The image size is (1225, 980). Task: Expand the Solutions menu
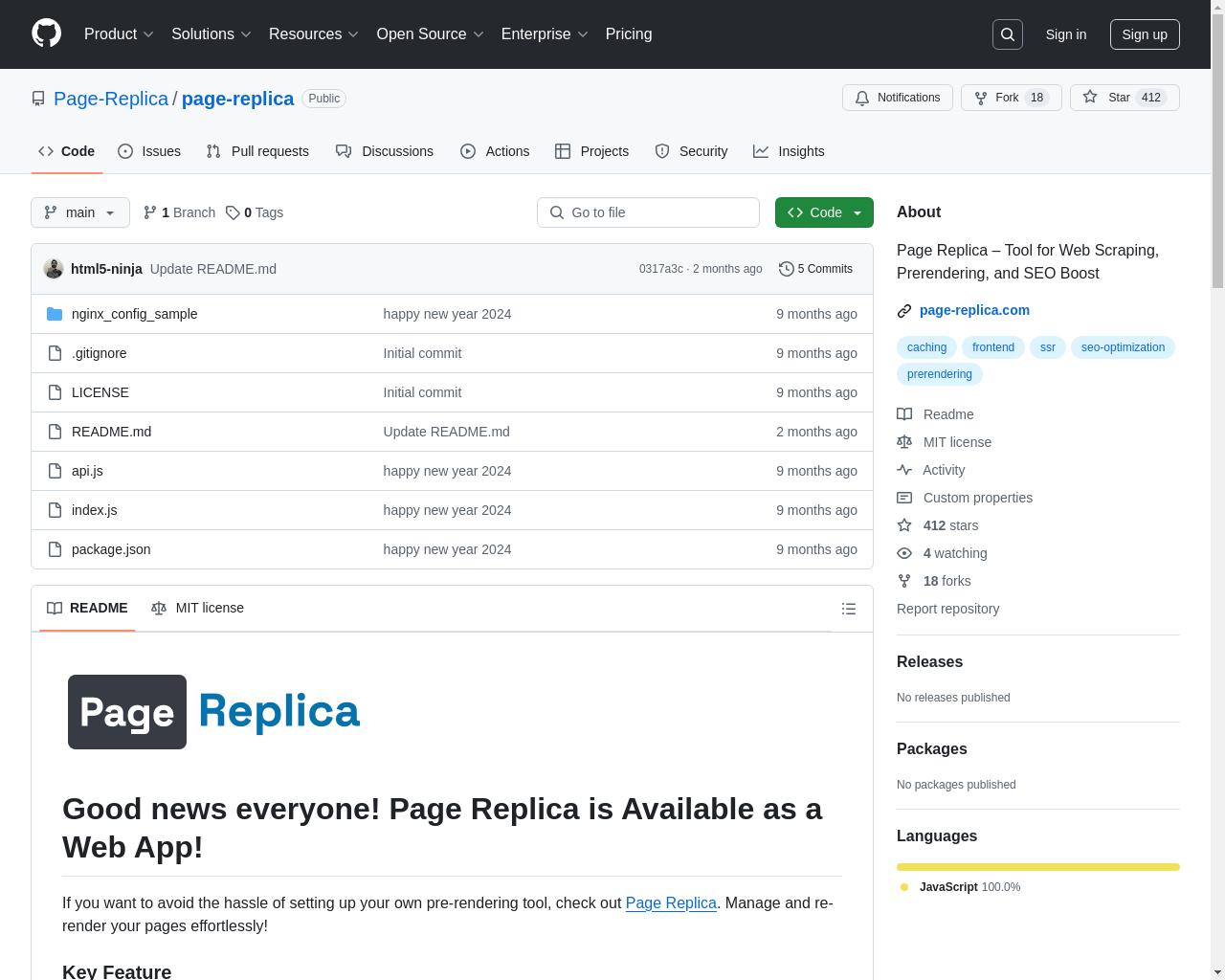pyautogui.click(x=212, y=33)
